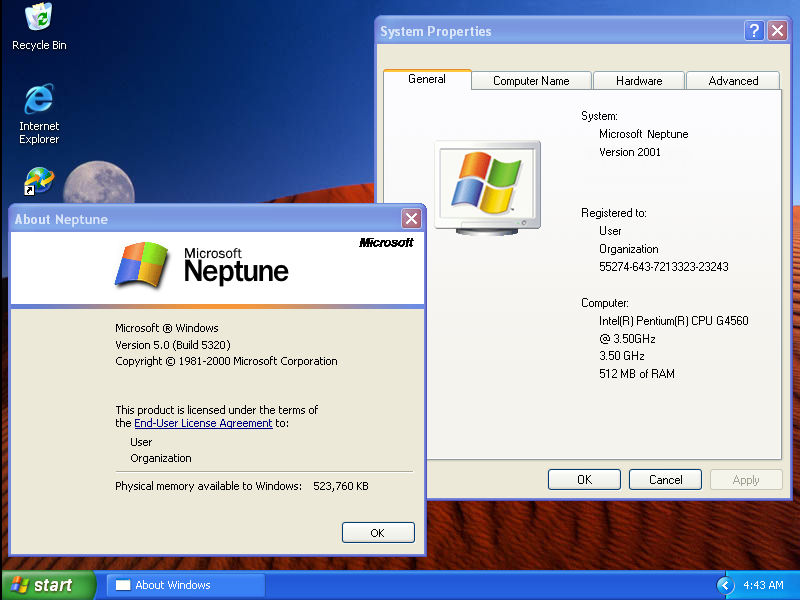Click the '@ 3.50GHz' line
This screenshot has height=600, width=800.
[627, 339]
